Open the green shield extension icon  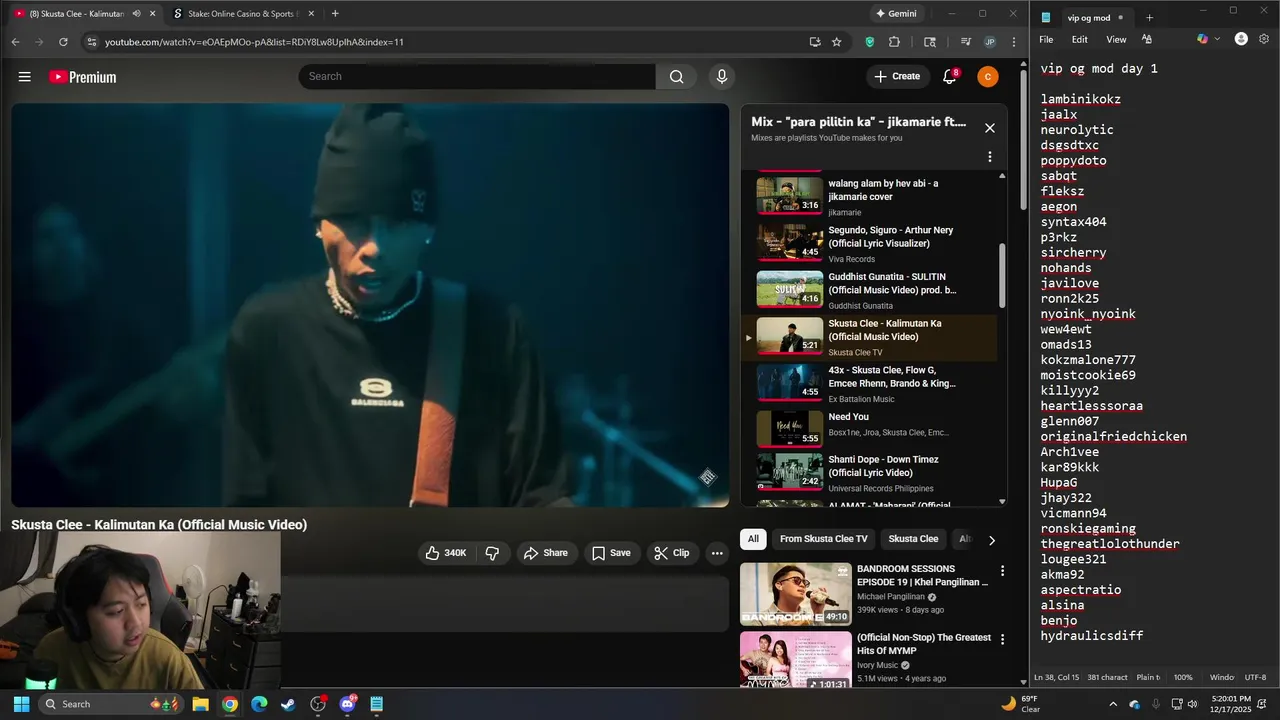870,42
